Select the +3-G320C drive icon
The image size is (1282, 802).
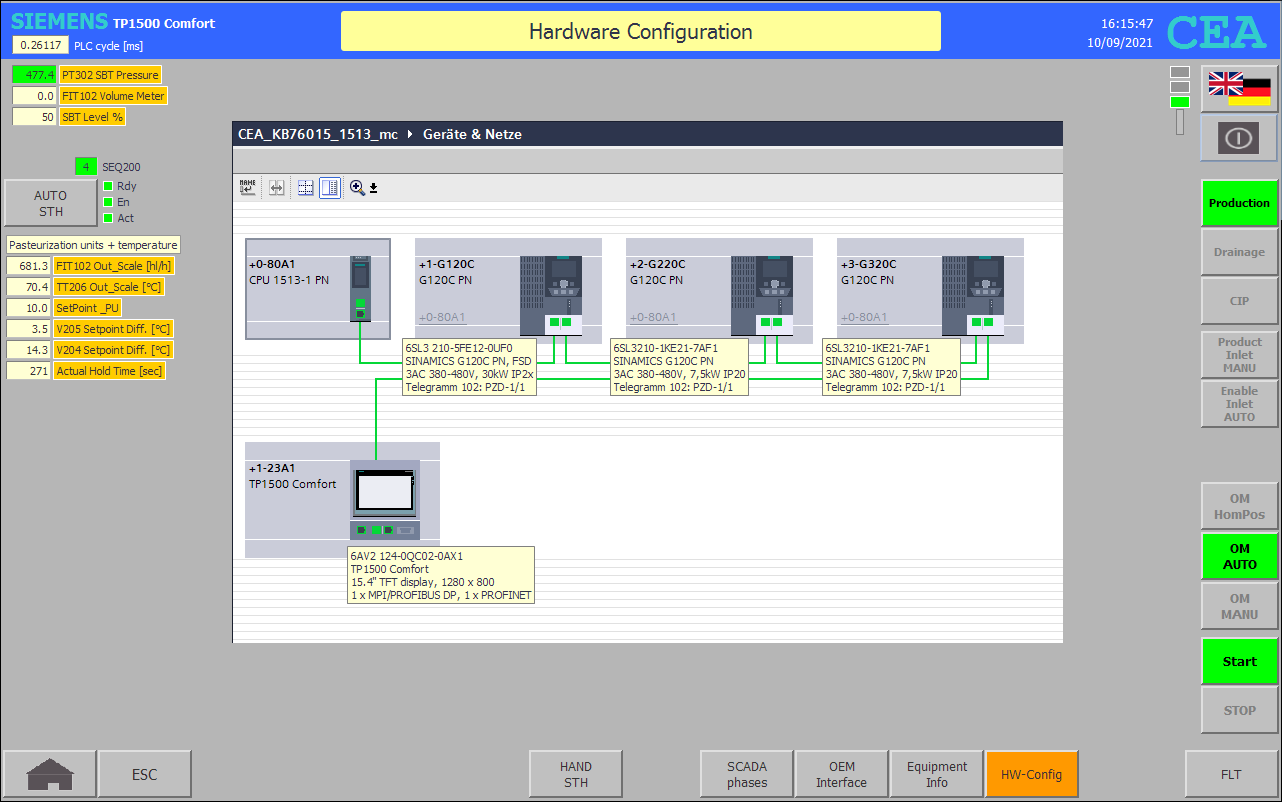974,295
